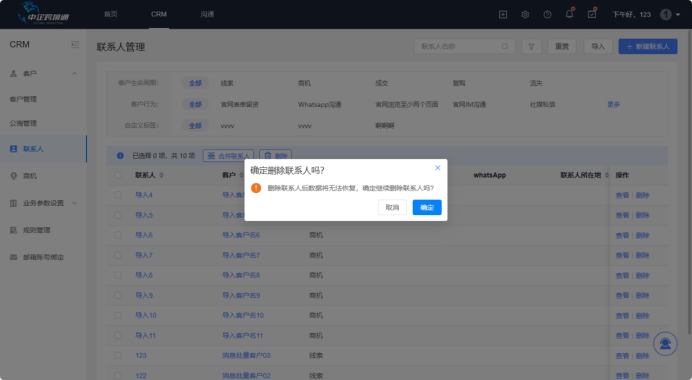Screen dimensions: 692x380
Task: Click 删除 for the 导入4 row
Action: (x=643, y=195)
